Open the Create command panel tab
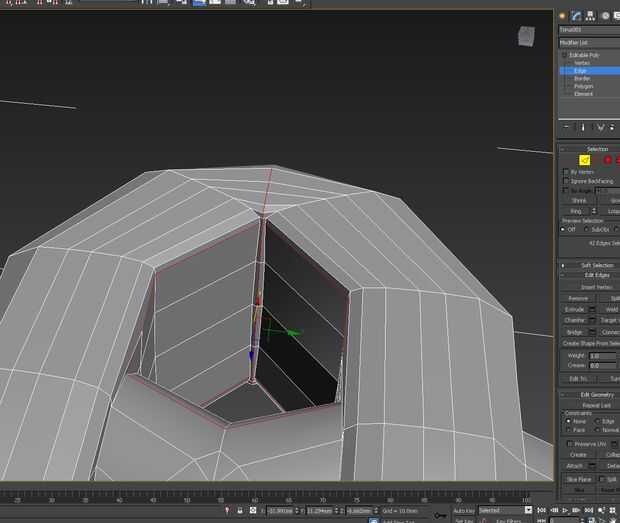This screenshot has height=523, width=620. pyautogui.click(x=563, y=16)
